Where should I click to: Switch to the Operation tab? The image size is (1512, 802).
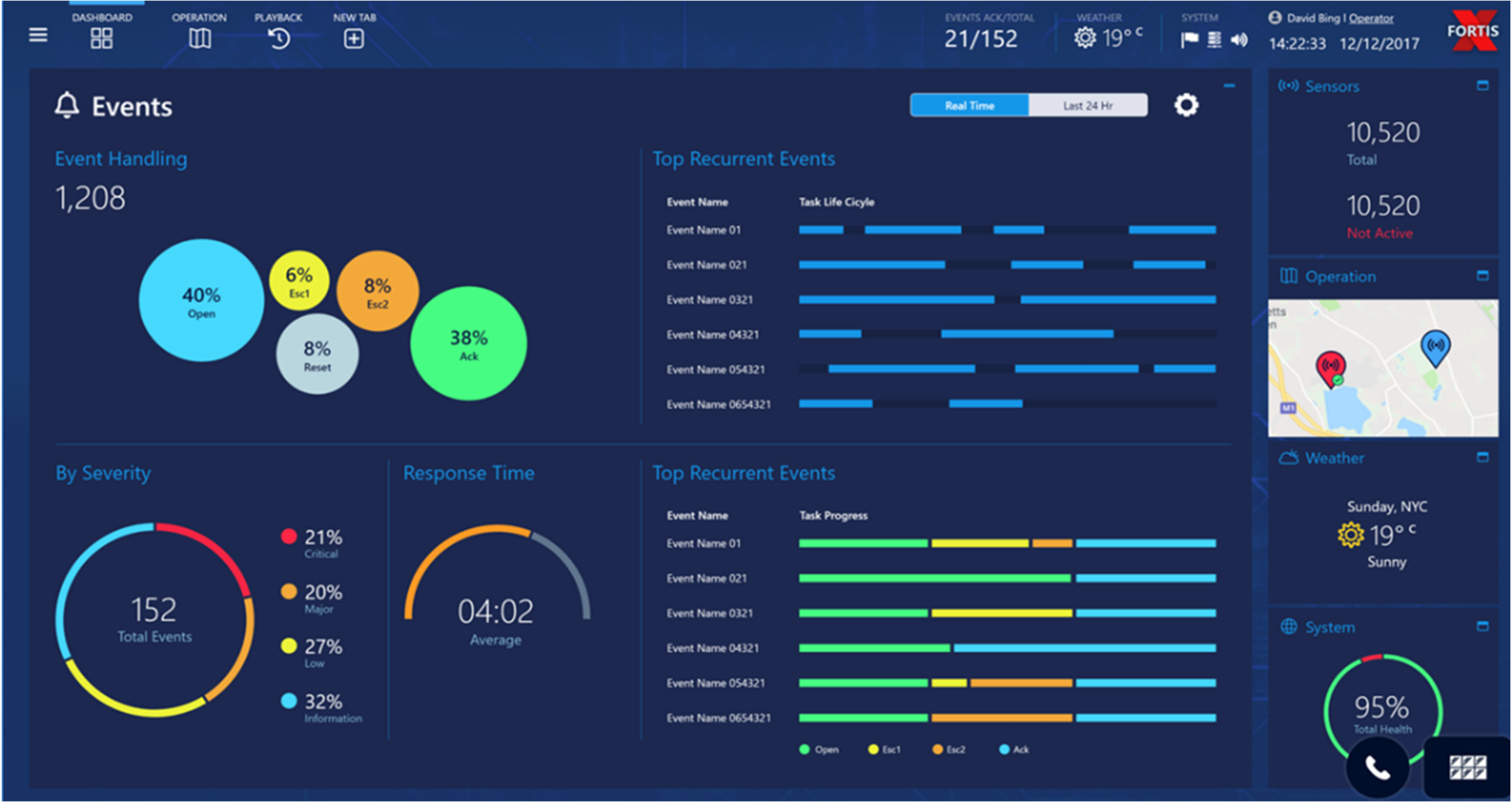tap(199, 31)
